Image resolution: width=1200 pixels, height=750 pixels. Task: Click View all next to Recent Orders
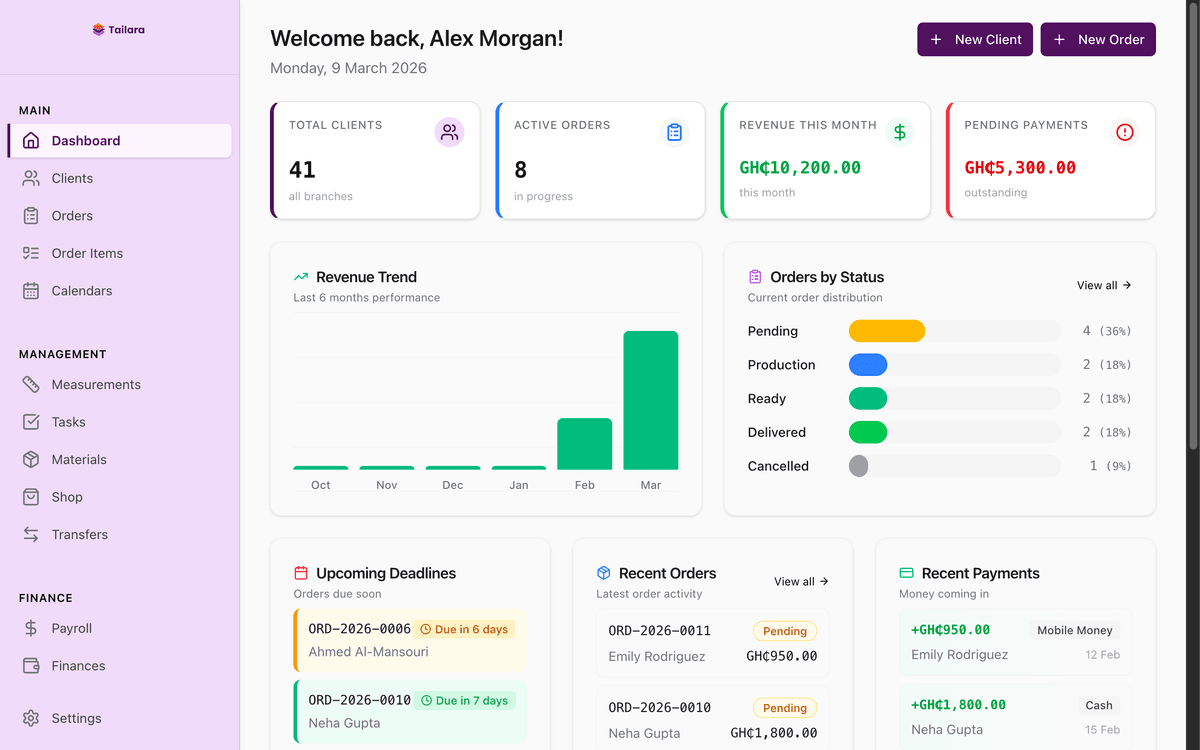pos(800,581)
